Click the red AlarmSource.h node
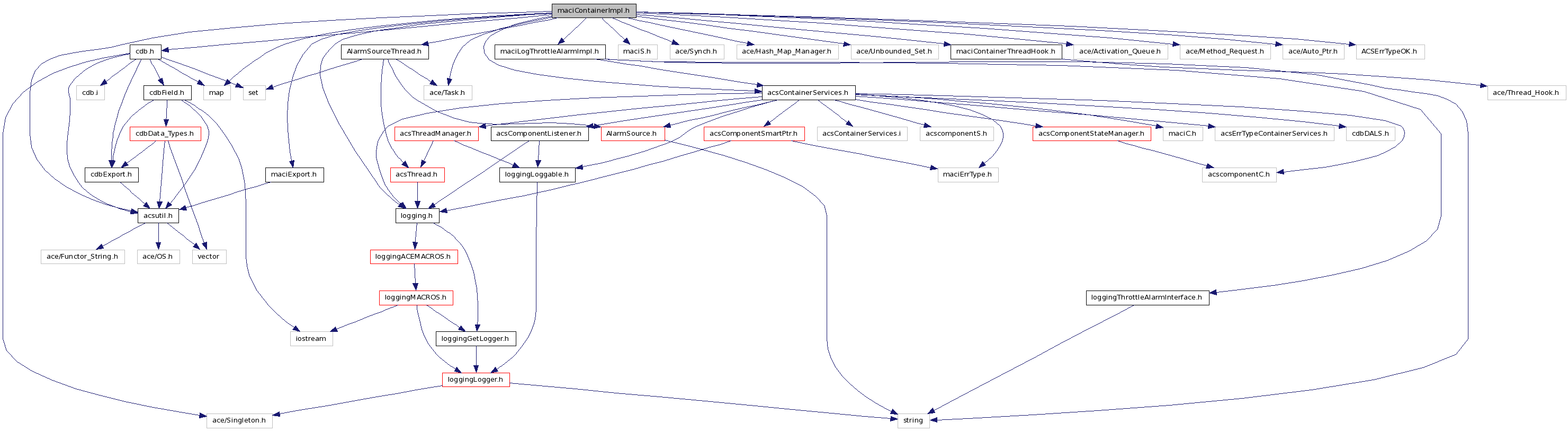This screenshot has height=431, width=1568. 631,134
